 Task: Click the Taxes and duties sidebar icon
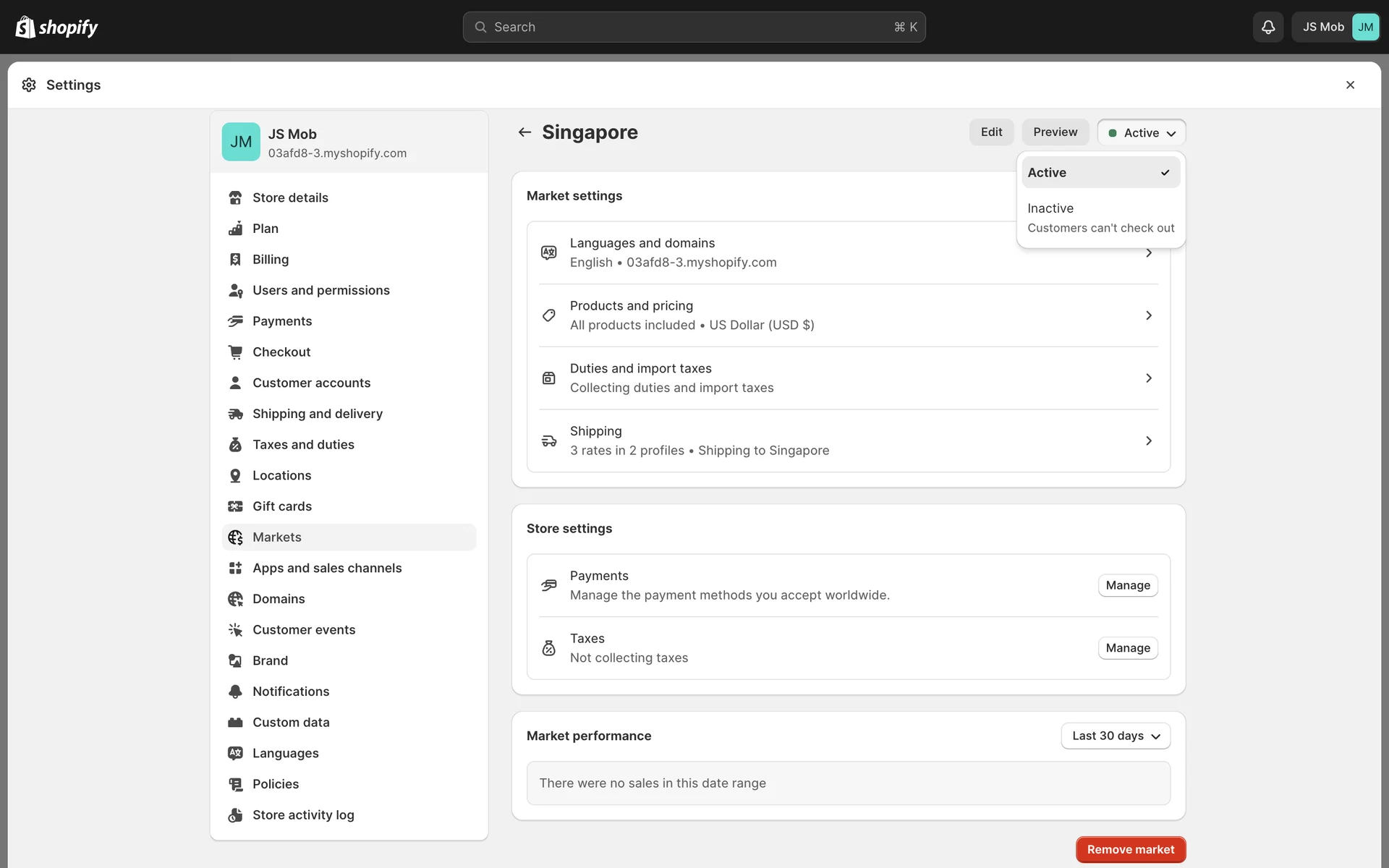point(235,444)
